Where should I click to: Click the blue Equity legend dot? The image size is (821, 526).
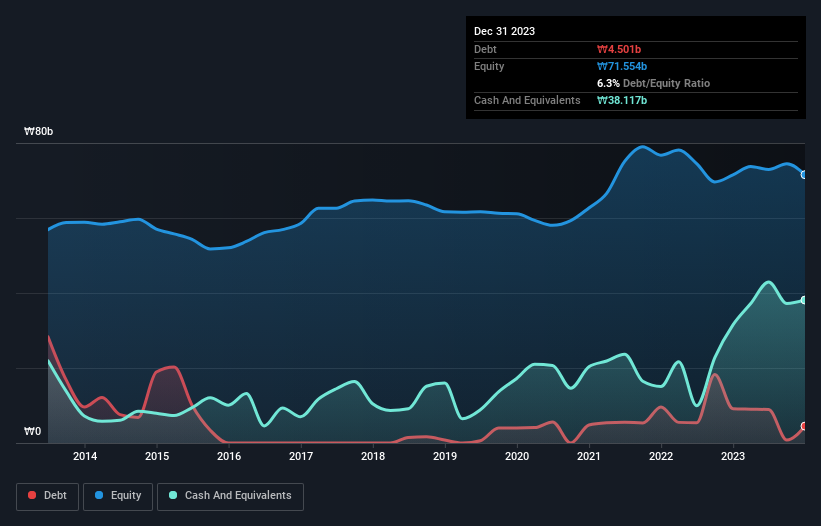coord(99,495)
